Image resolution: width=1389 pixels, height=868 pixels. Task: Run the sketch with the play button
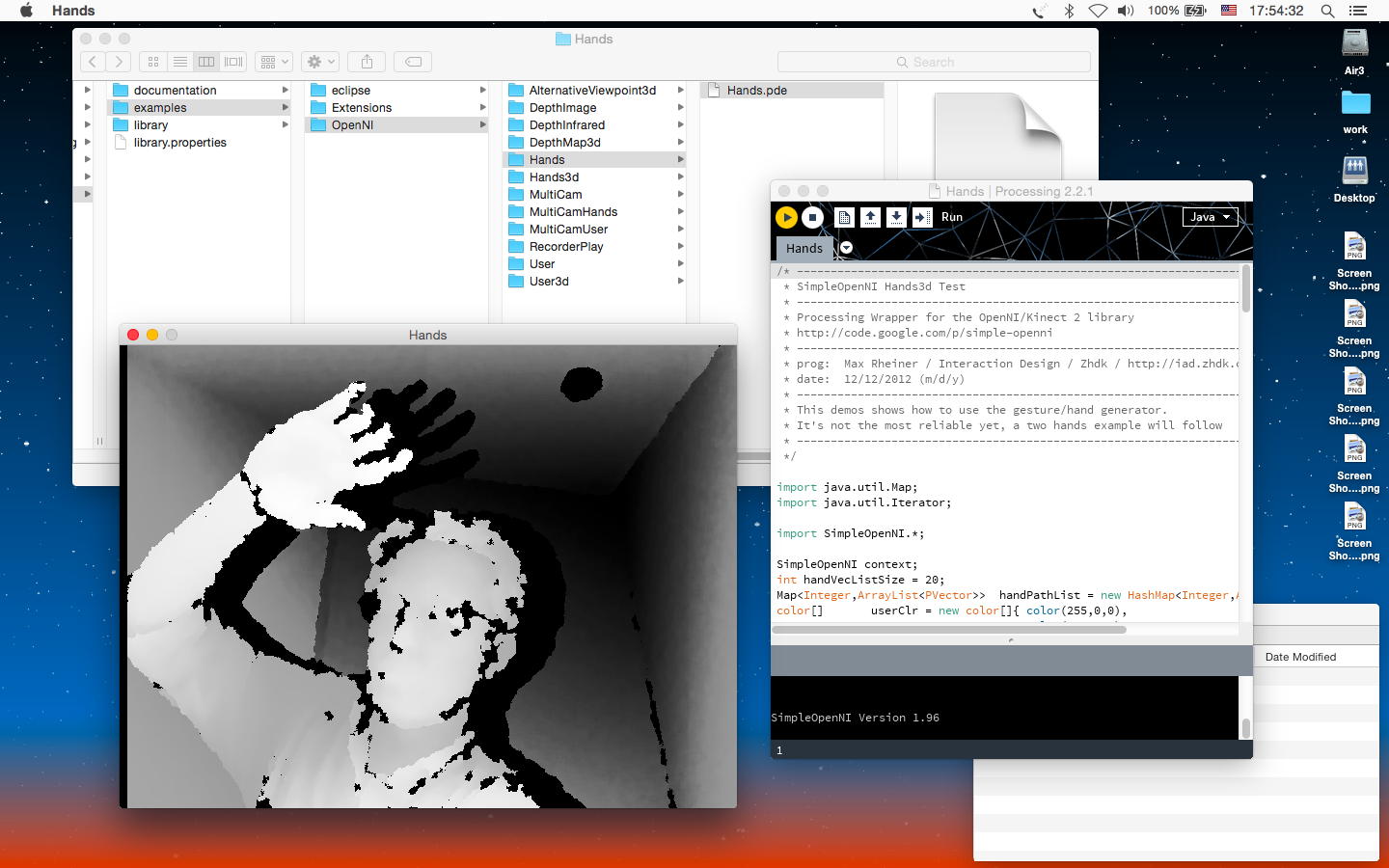tap(786, 218)
